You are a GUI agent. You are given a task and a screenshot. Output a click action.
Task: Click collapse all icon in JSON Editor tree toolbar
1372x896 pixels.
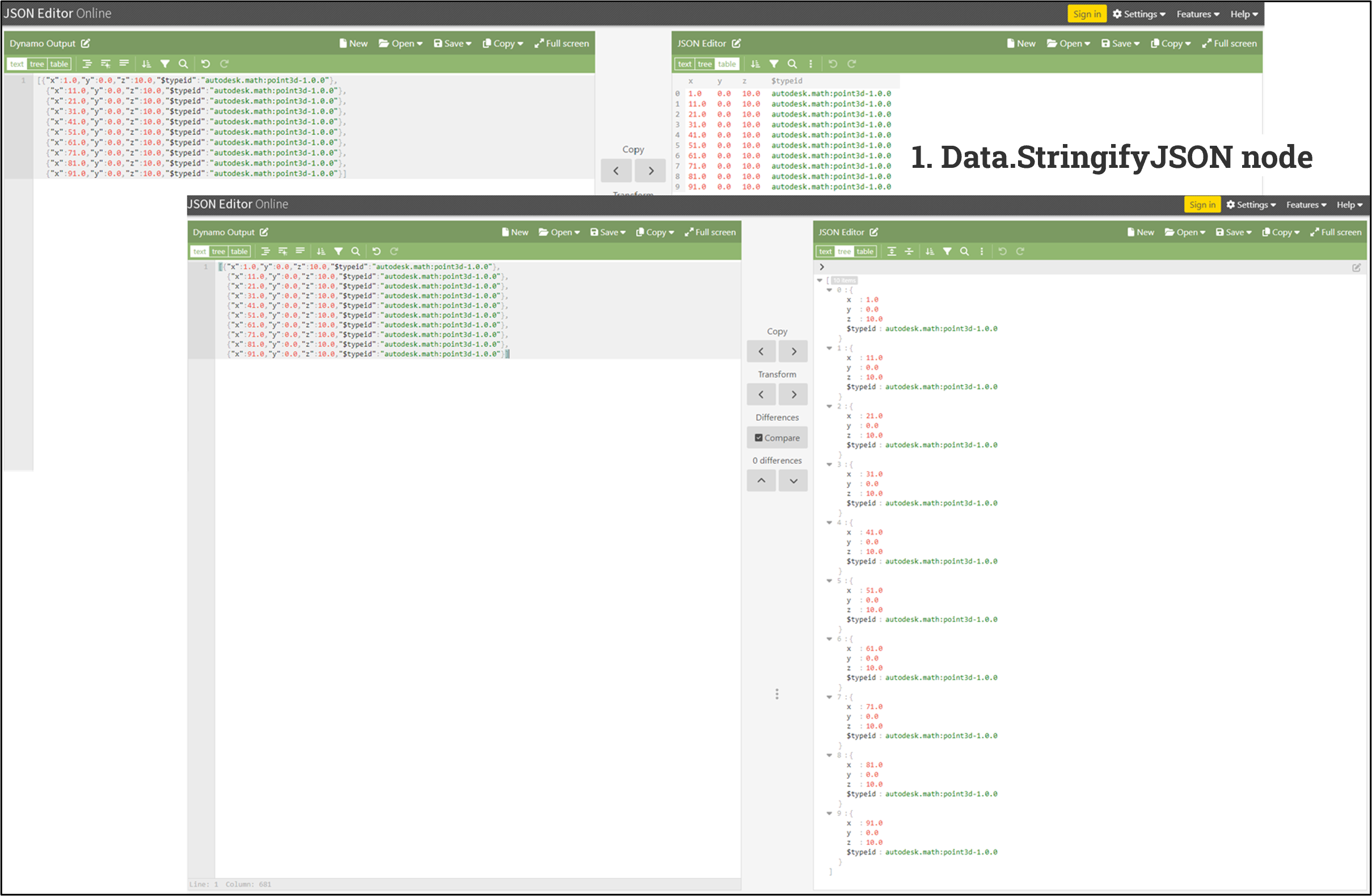coord(909,251)
